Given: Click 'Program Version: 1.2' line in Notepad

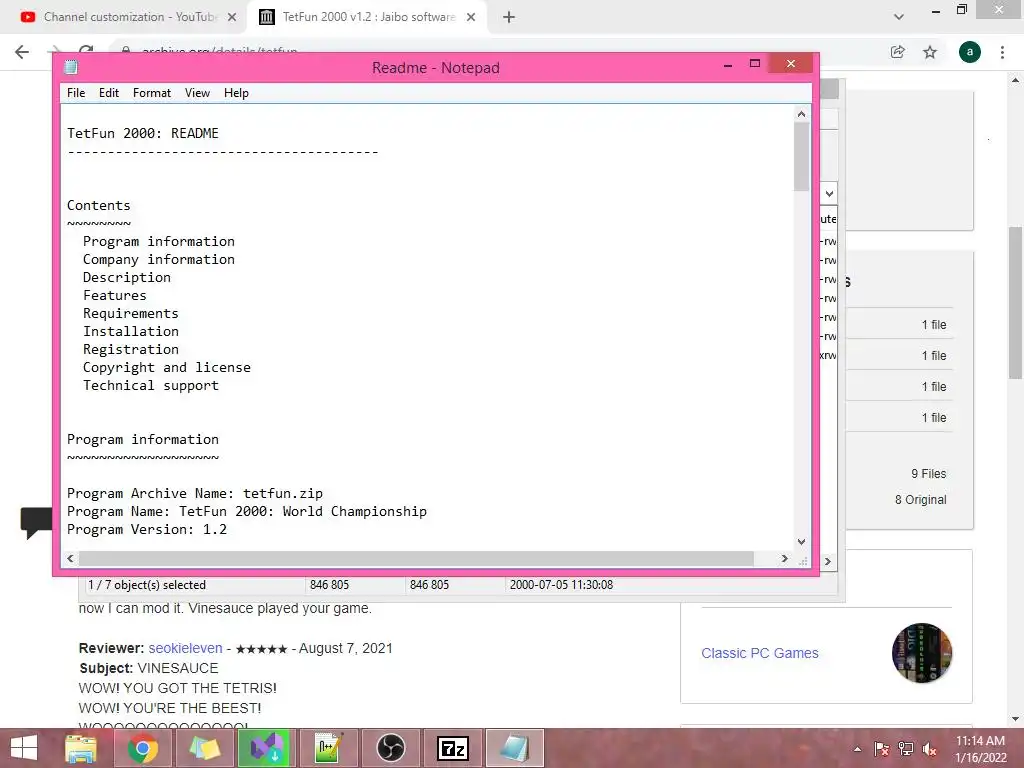Looking at the screenshot, I should 147,529.
